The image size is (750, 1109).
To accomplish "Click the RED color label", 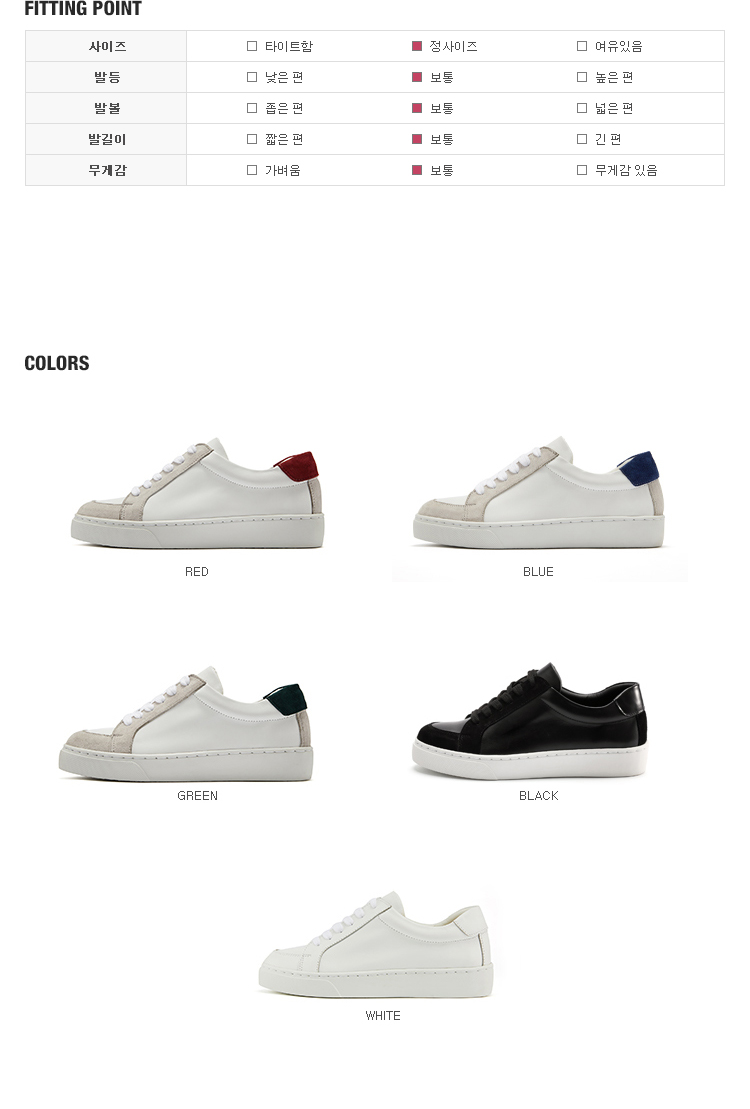I will point(197,571).
